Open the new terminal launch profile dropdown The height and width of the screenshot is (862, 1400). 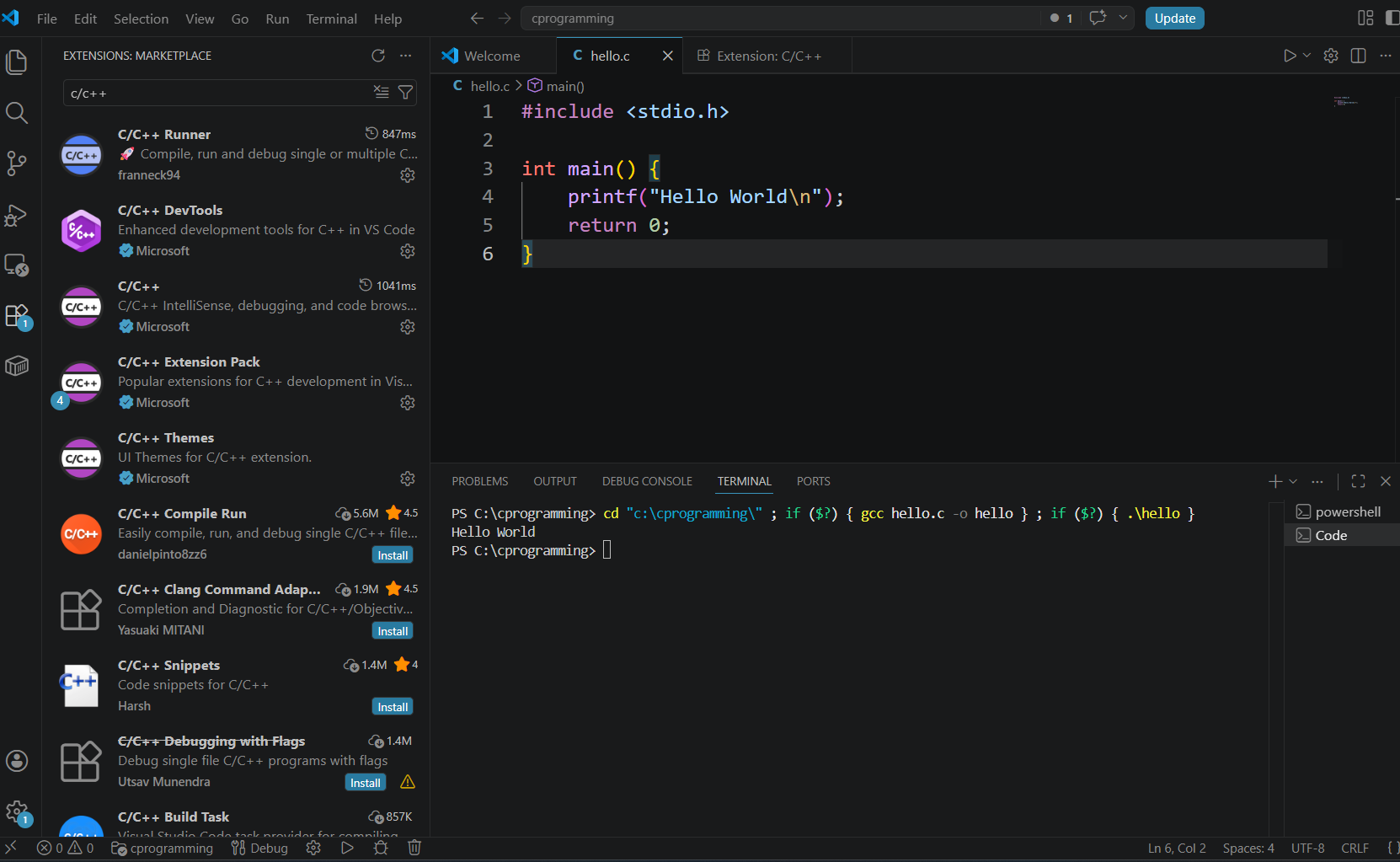coord(1293,481)
